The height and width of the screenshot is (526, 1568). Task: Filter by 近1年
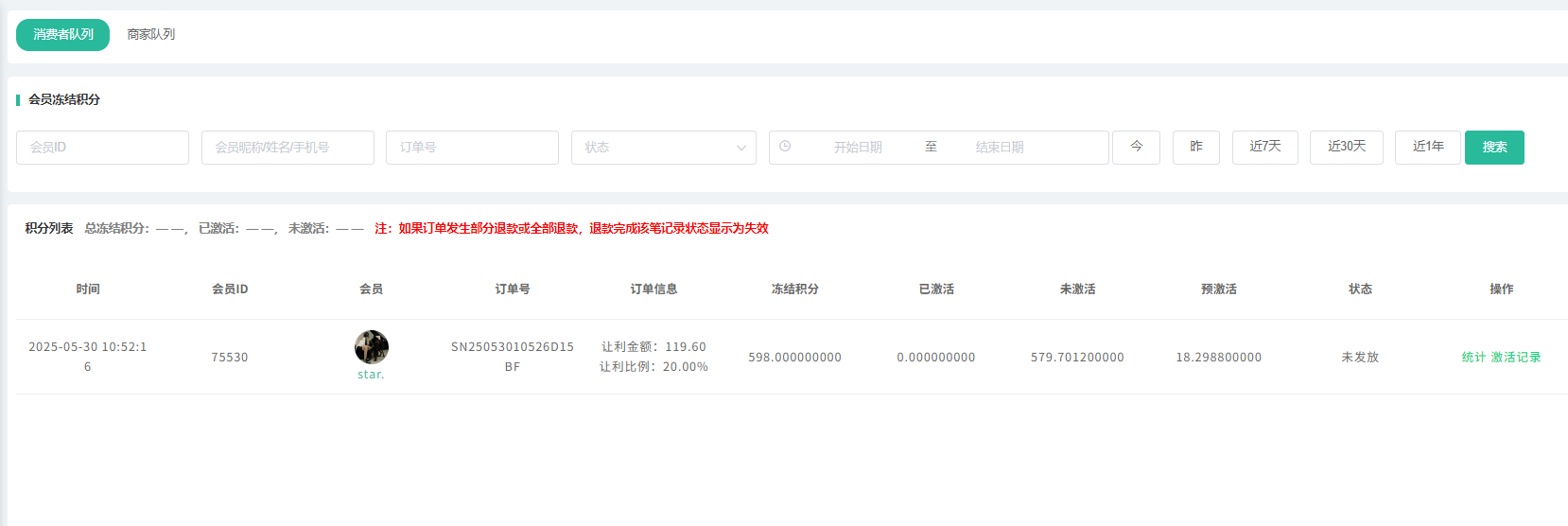[x=1427, y=147]
